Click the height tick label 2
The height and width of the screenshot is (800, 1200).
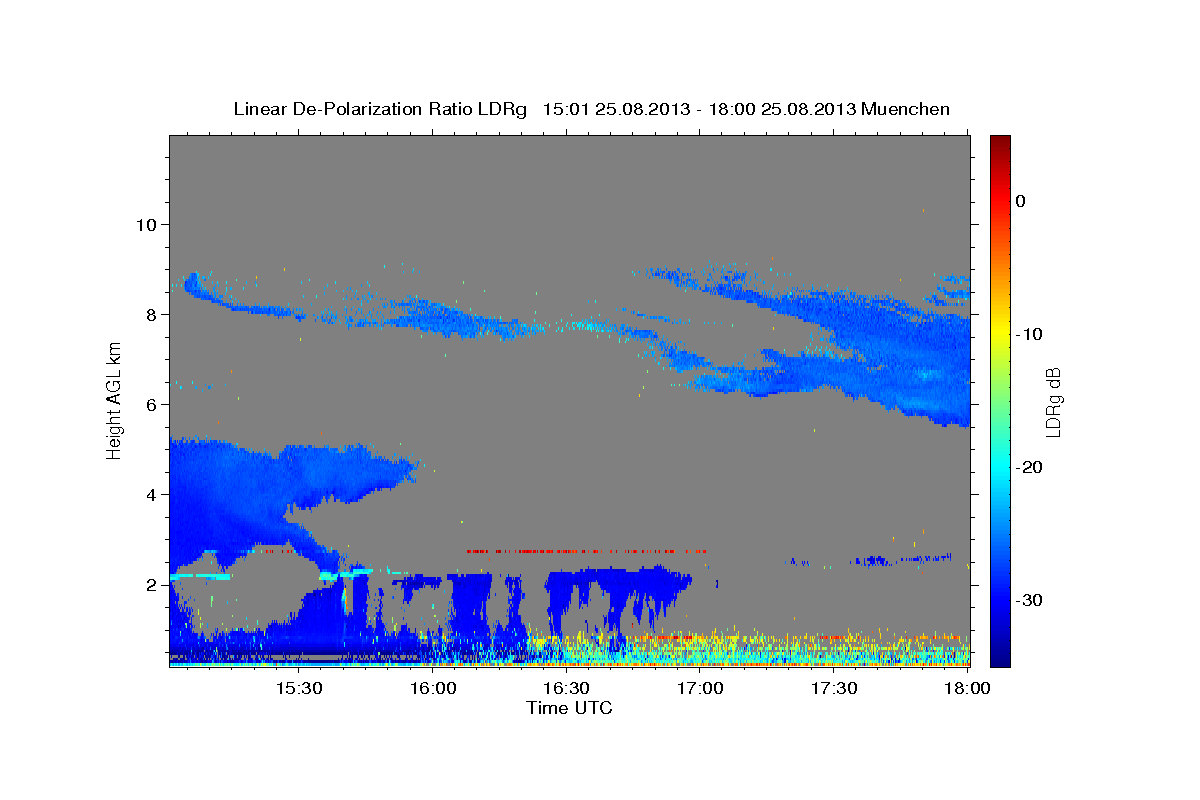[152, 584]
